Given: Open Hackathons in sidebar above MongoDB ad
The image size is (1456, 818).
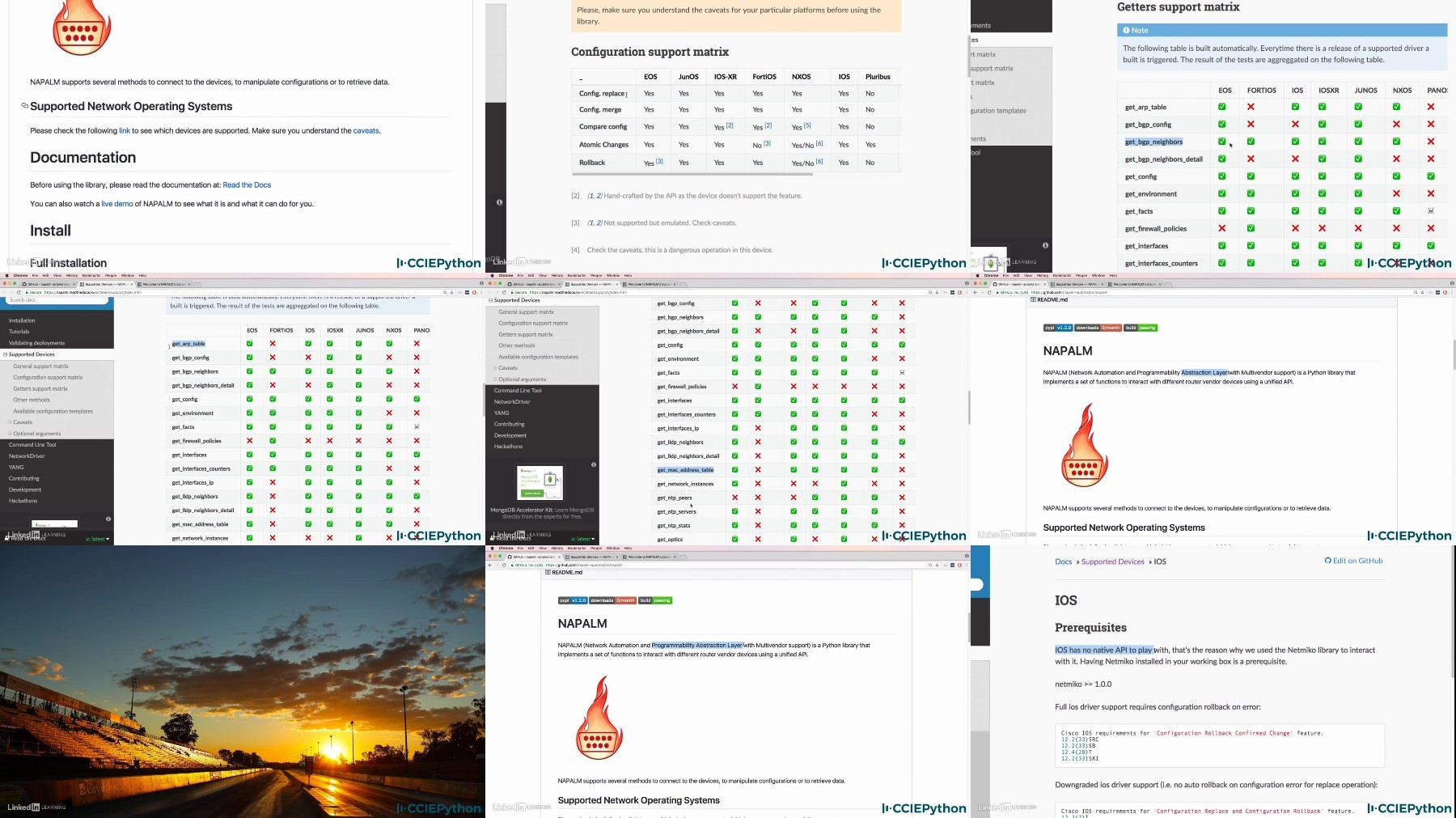Looking at the screenshot, I should [508, 447].
